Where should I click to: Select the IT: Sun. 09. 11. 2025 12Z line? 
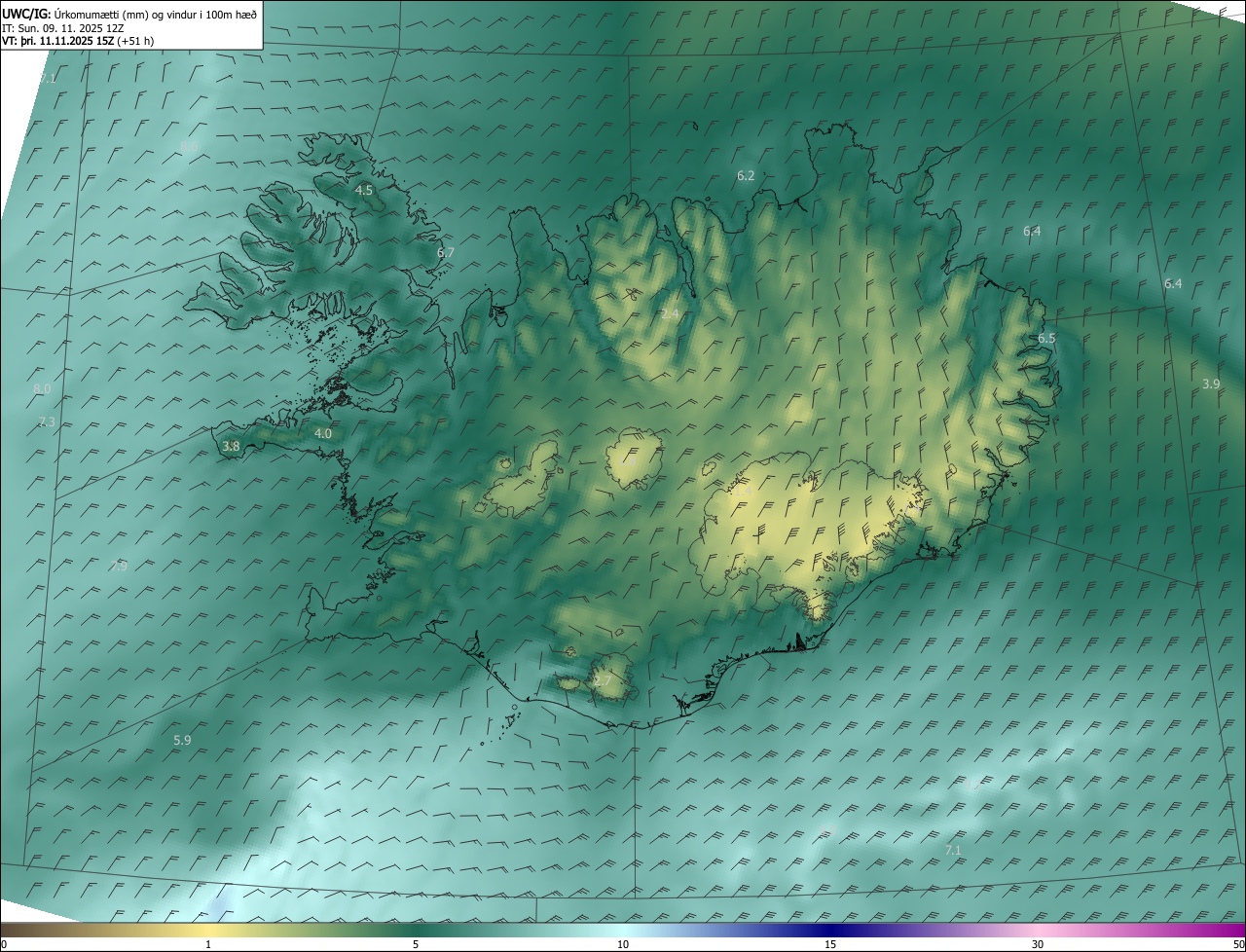pyautogui.click(x=65, y=28)
